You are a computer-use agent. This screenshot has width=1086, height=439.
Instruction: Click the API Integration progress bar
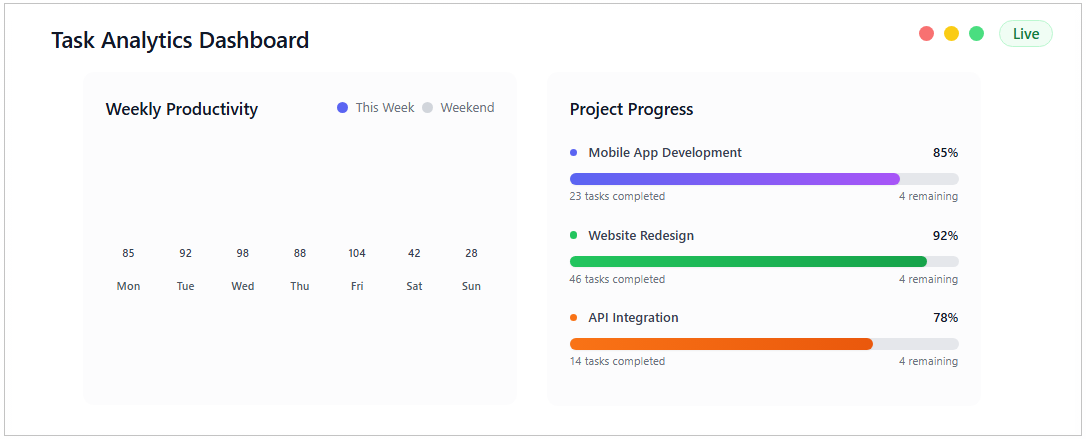(764, 344)
